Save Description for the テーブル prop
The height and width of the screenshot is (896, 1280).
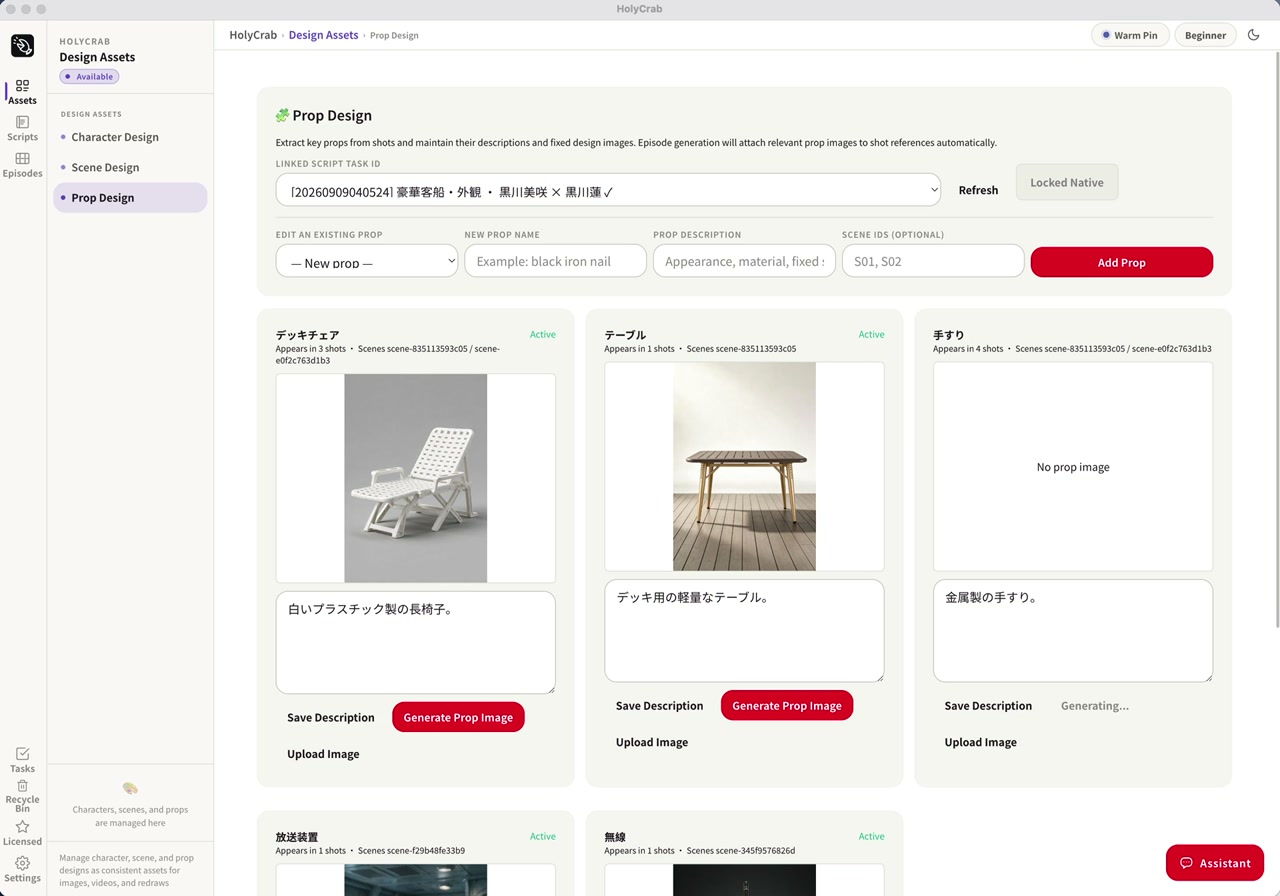(660, 705)
